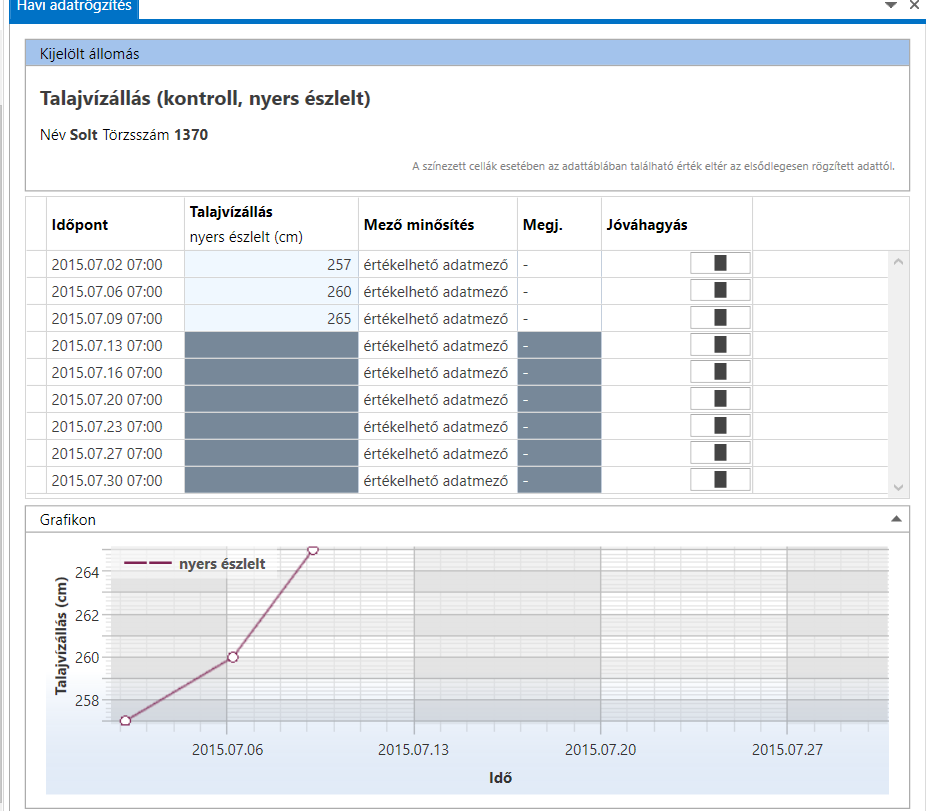
Task: Toggle approval for 2015.07.09 07:00 row
Action: tap(720, 318)
